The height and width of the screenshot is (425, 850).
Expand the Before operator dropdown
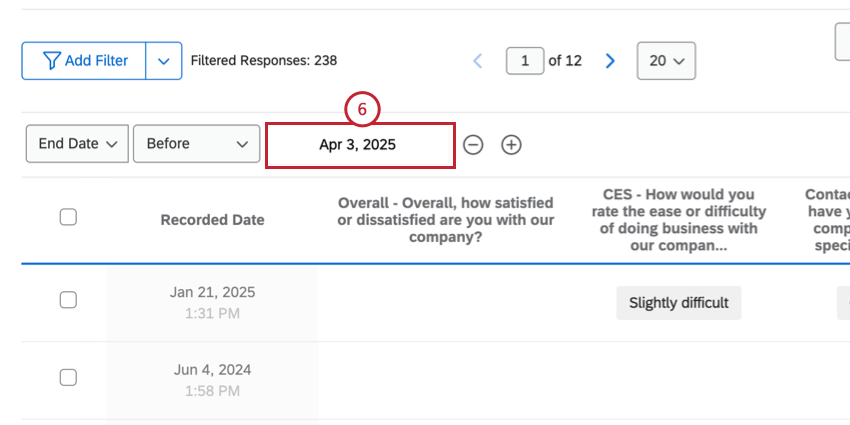(196, 144)
